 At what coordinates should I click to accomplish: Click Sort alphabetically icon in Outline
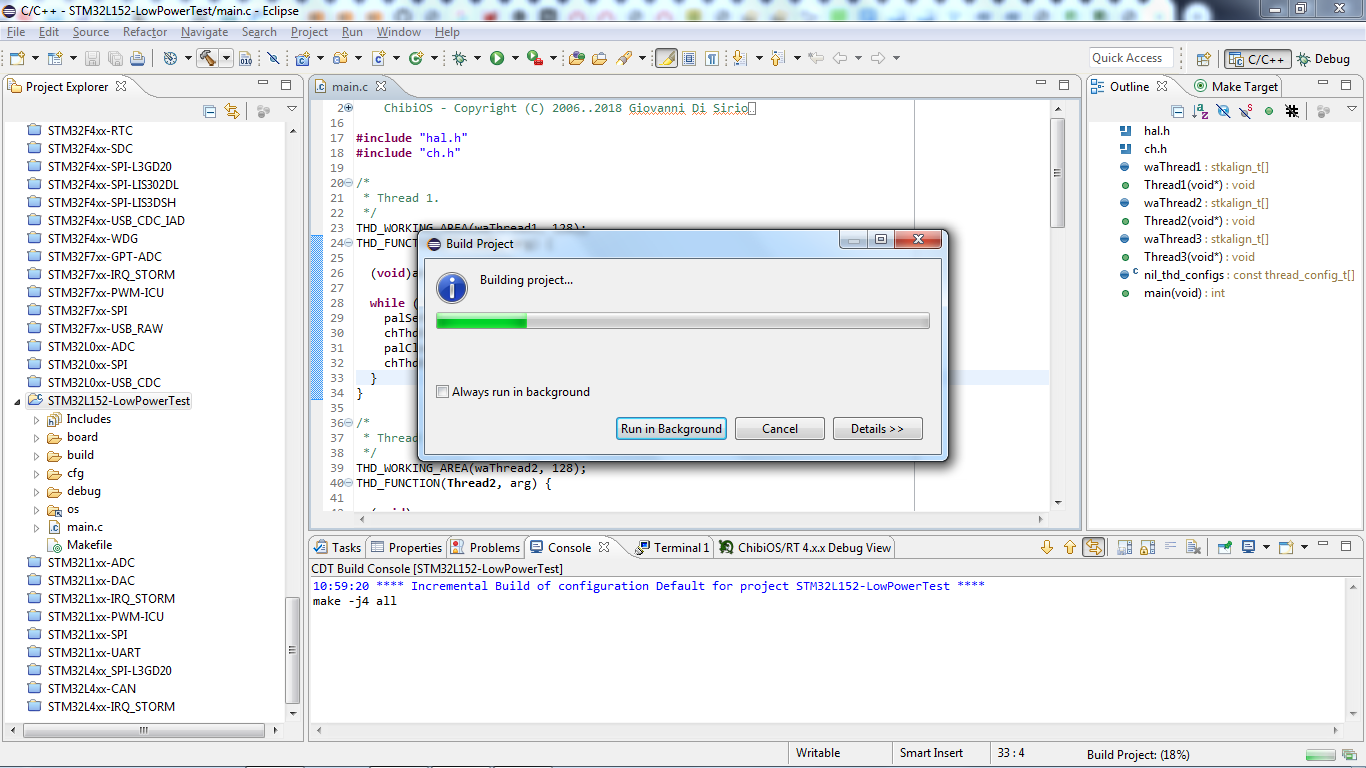point(1200,111)
